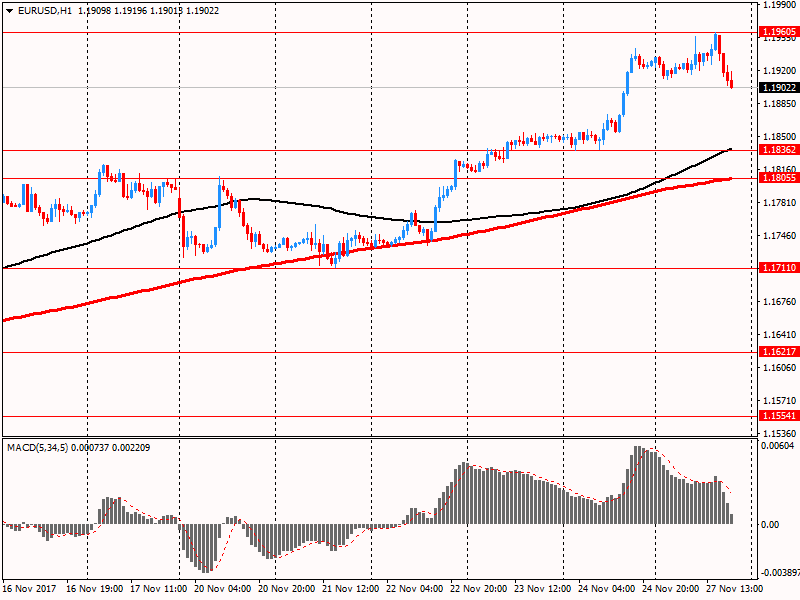Select the 1.17460 price scale value
The image size is (800, 600).
pos(780,236)
